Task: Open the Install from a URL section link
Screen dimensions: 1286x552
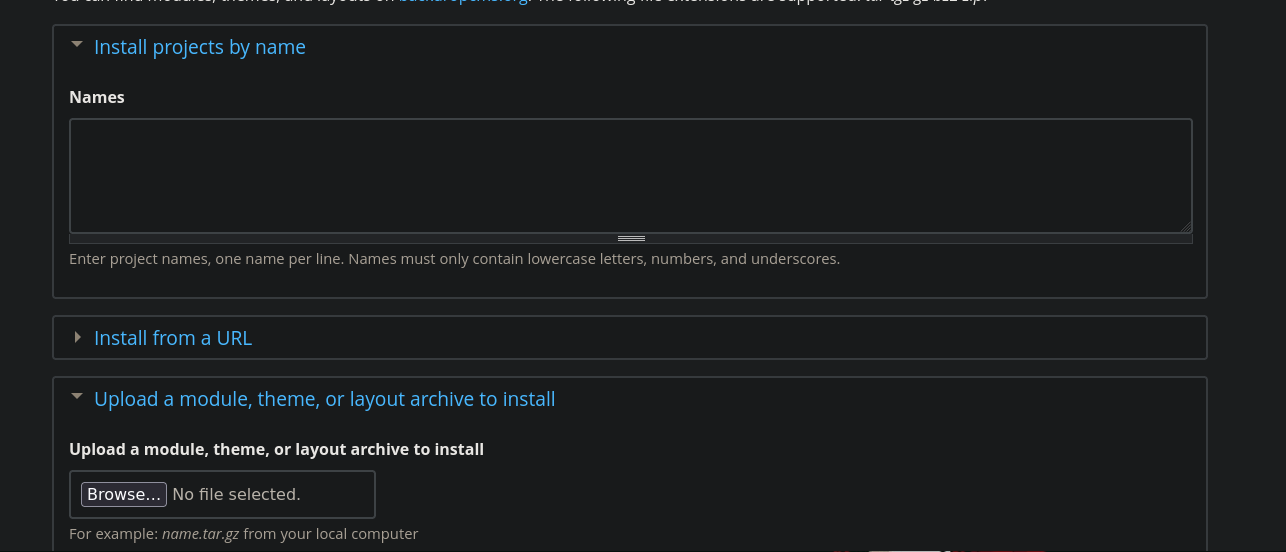Action: (x=173, y=338)
